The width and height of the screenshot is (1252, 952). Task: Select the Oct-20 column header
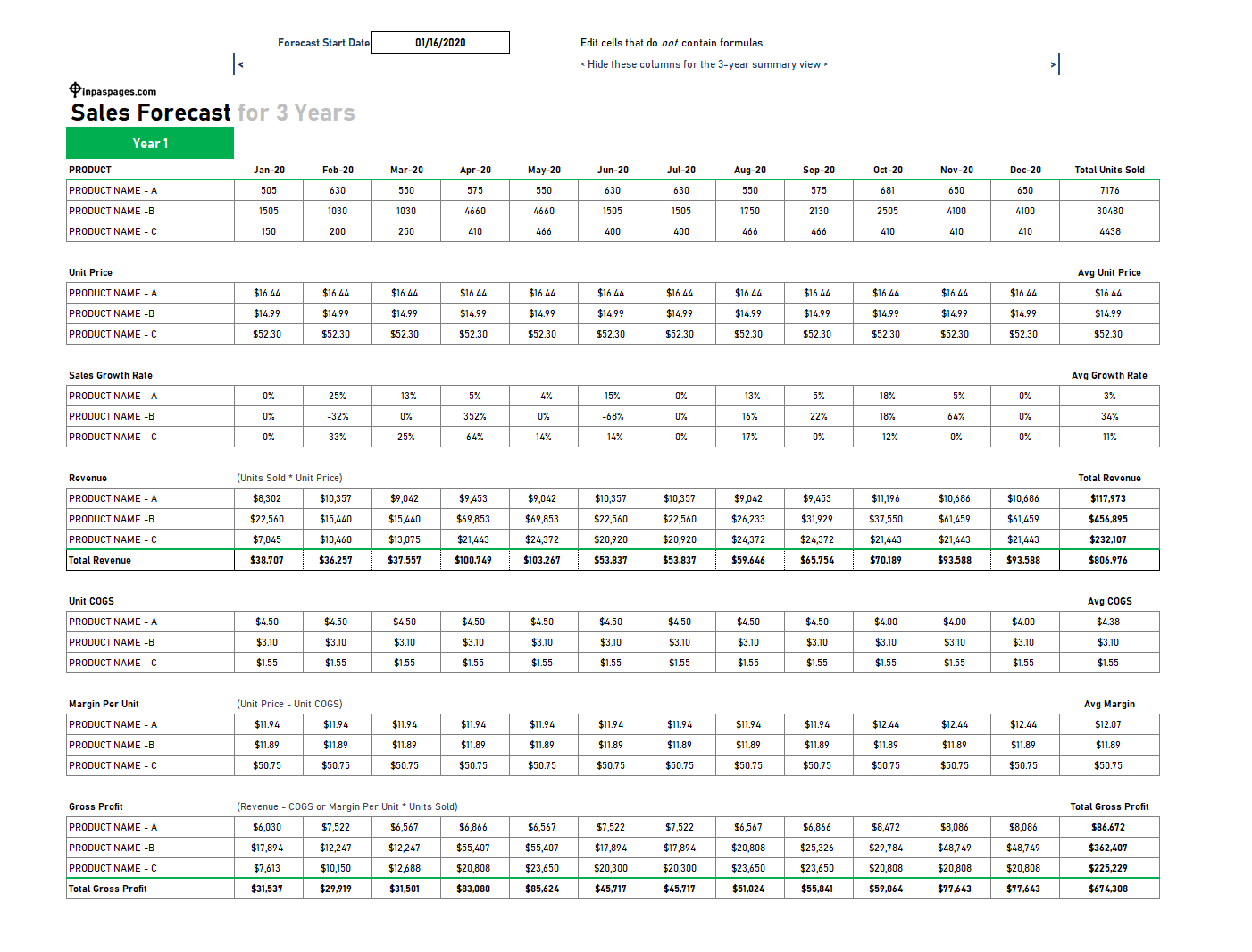pos(888,170)
